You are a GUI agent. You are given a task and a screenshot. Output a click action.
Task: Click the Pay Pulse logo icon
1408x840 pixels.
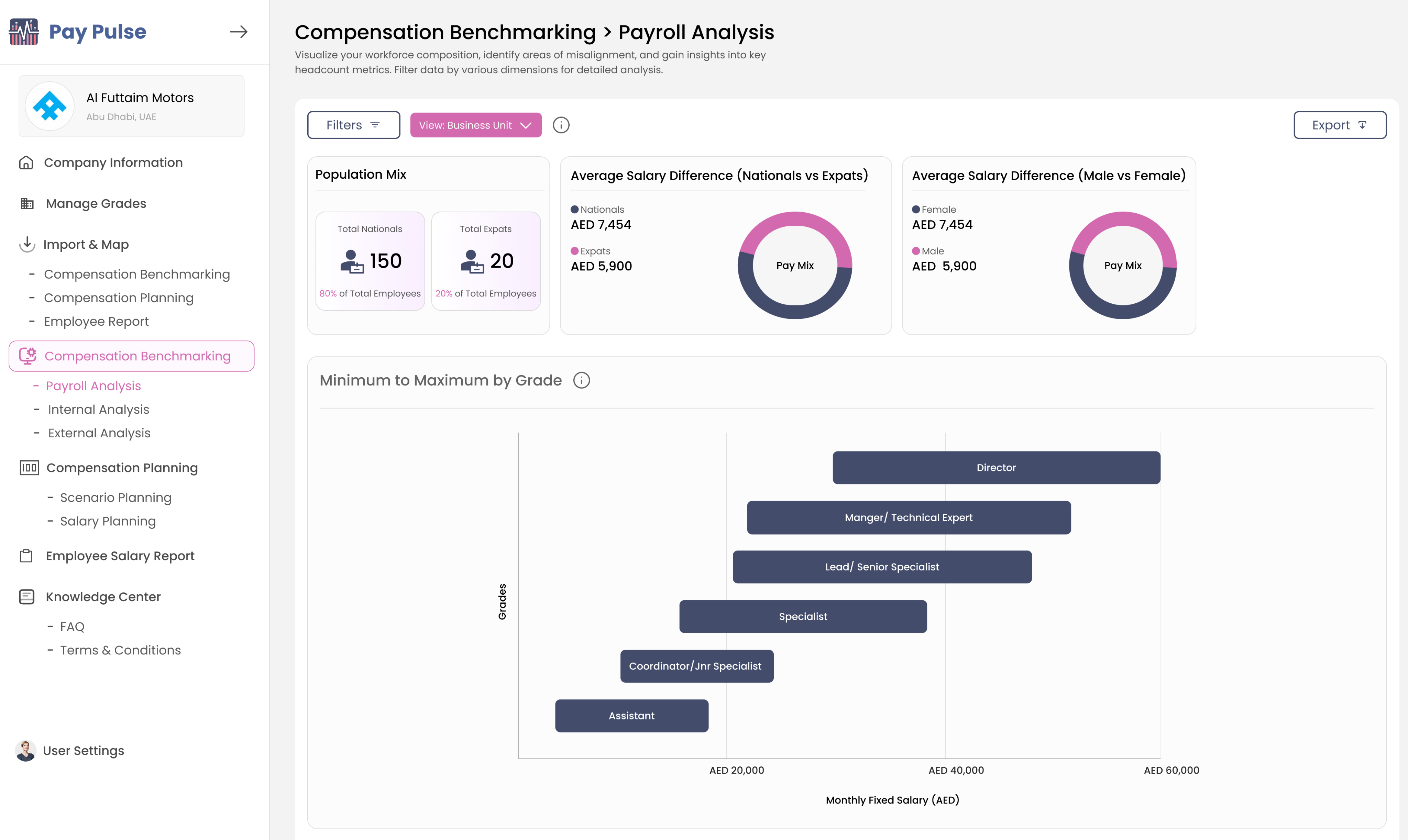pos(24,32)
